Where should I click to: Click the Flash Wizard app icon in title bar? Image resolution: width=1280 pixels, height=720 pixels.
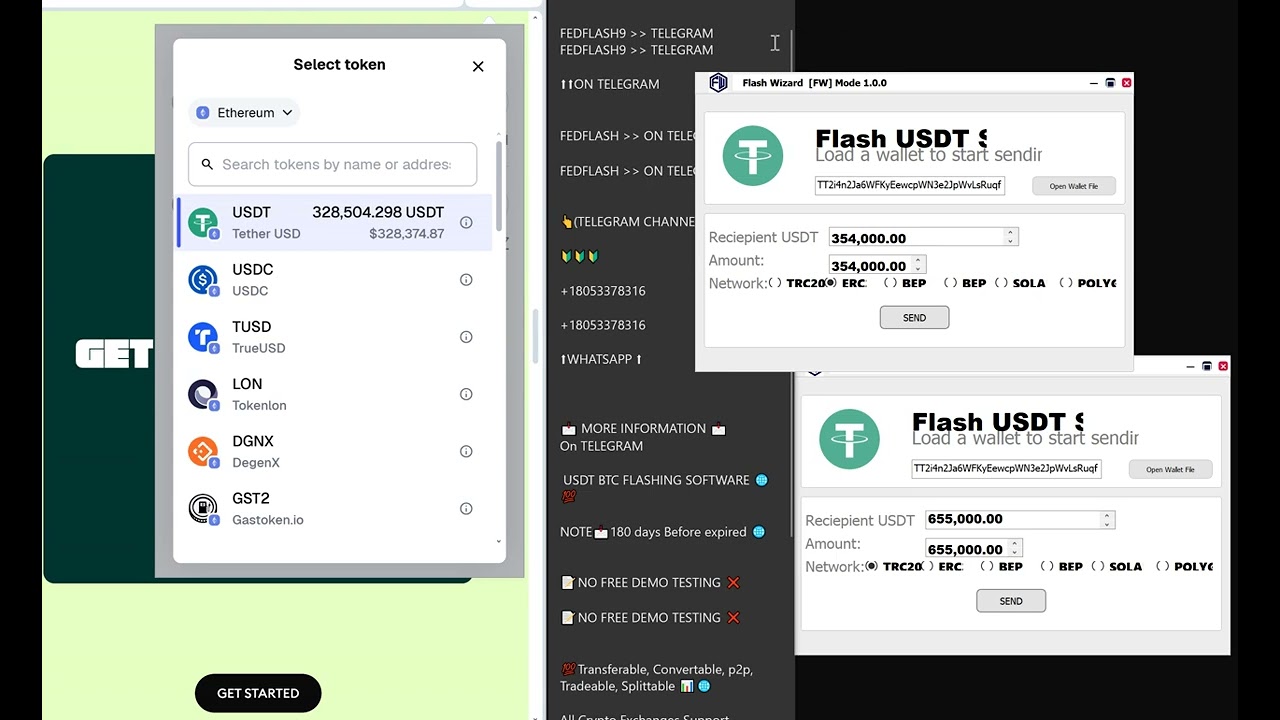(x=718, y=83)
